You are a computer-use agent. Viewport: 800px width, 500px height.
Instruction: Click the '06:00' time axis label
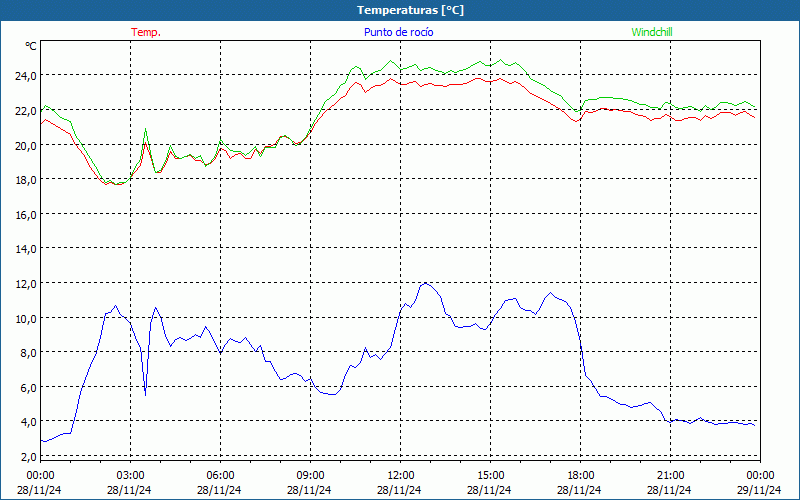coord(220,476)
